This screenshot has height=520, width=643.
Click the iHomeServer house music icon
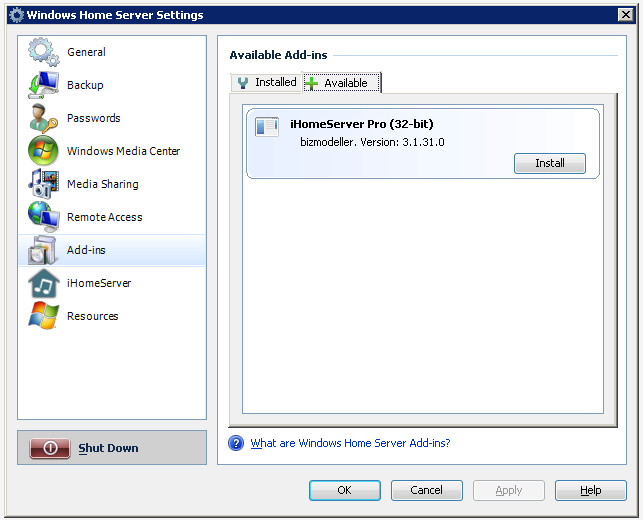pos(43,283)
